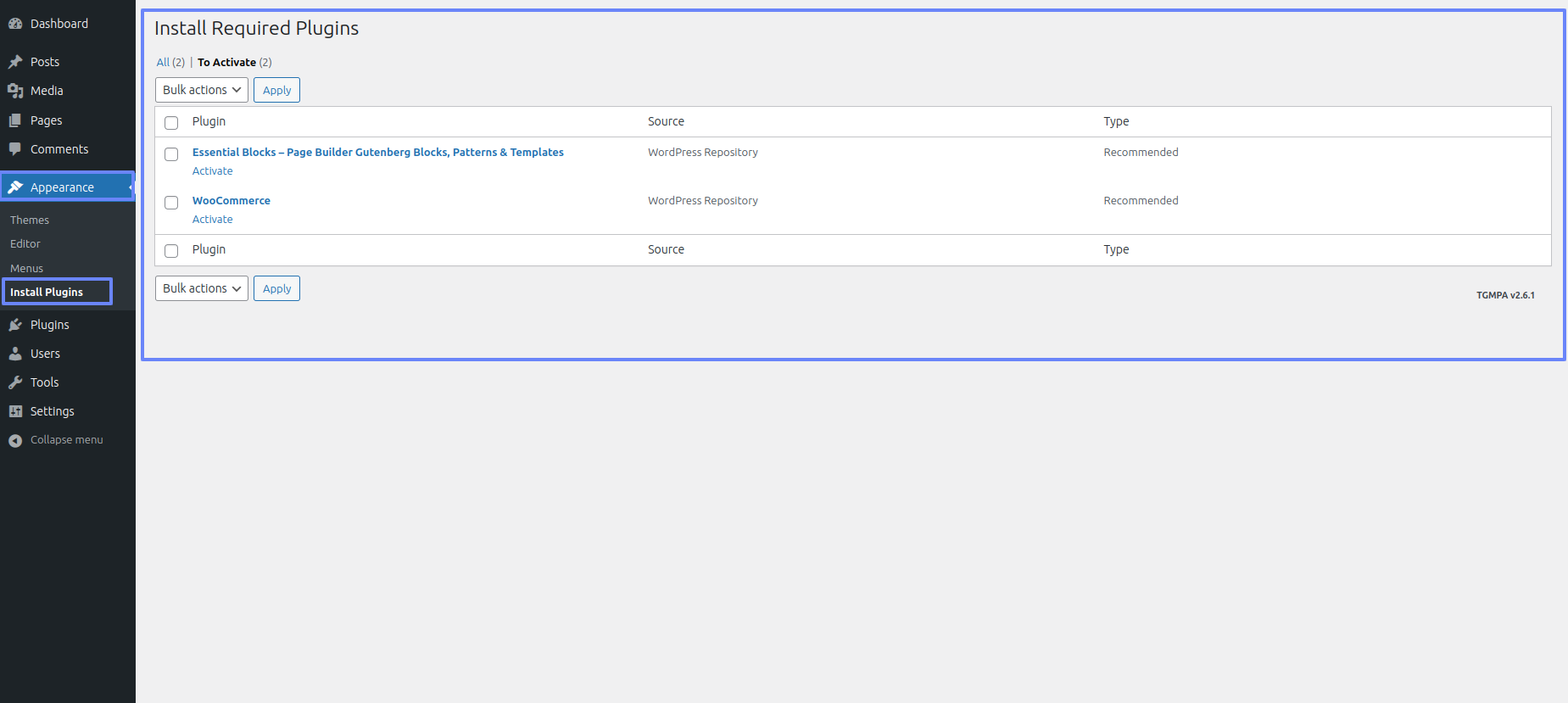The height and width of the screenshot is (703, 1568).
Task: Open the Menus submenu item
Action: (26, 268)
